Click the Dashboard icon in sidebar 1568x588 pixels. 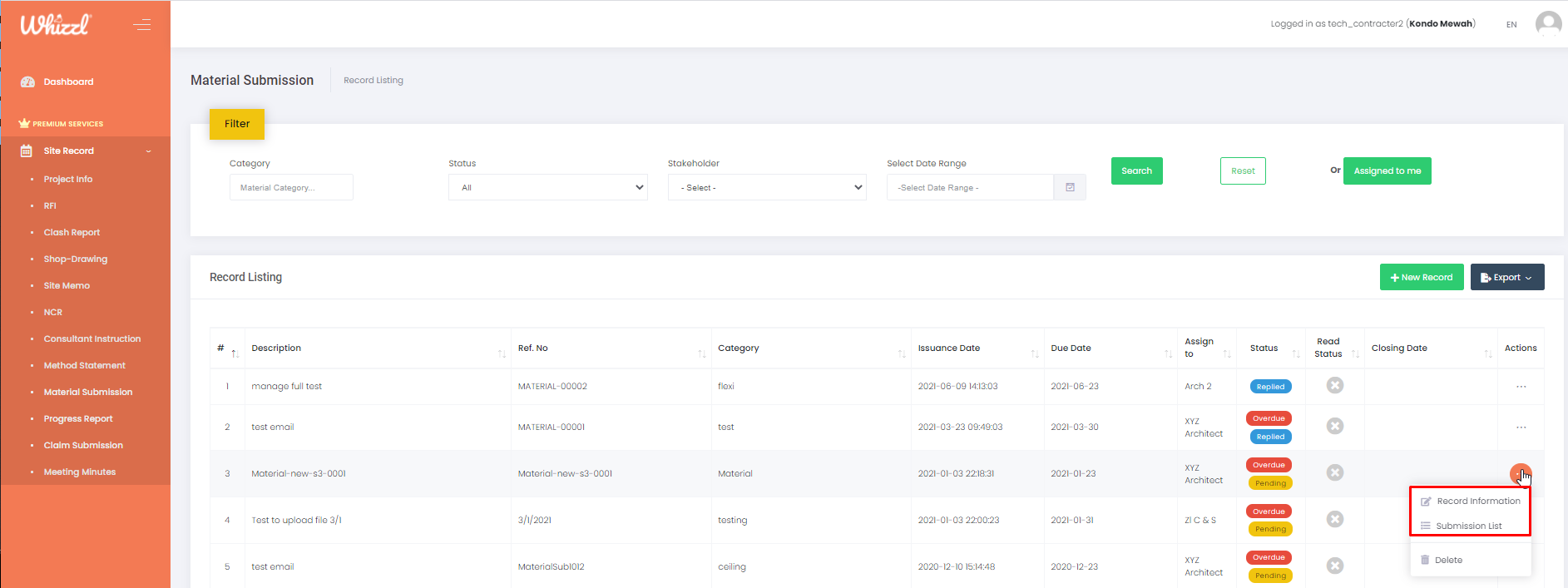[27, 82]
